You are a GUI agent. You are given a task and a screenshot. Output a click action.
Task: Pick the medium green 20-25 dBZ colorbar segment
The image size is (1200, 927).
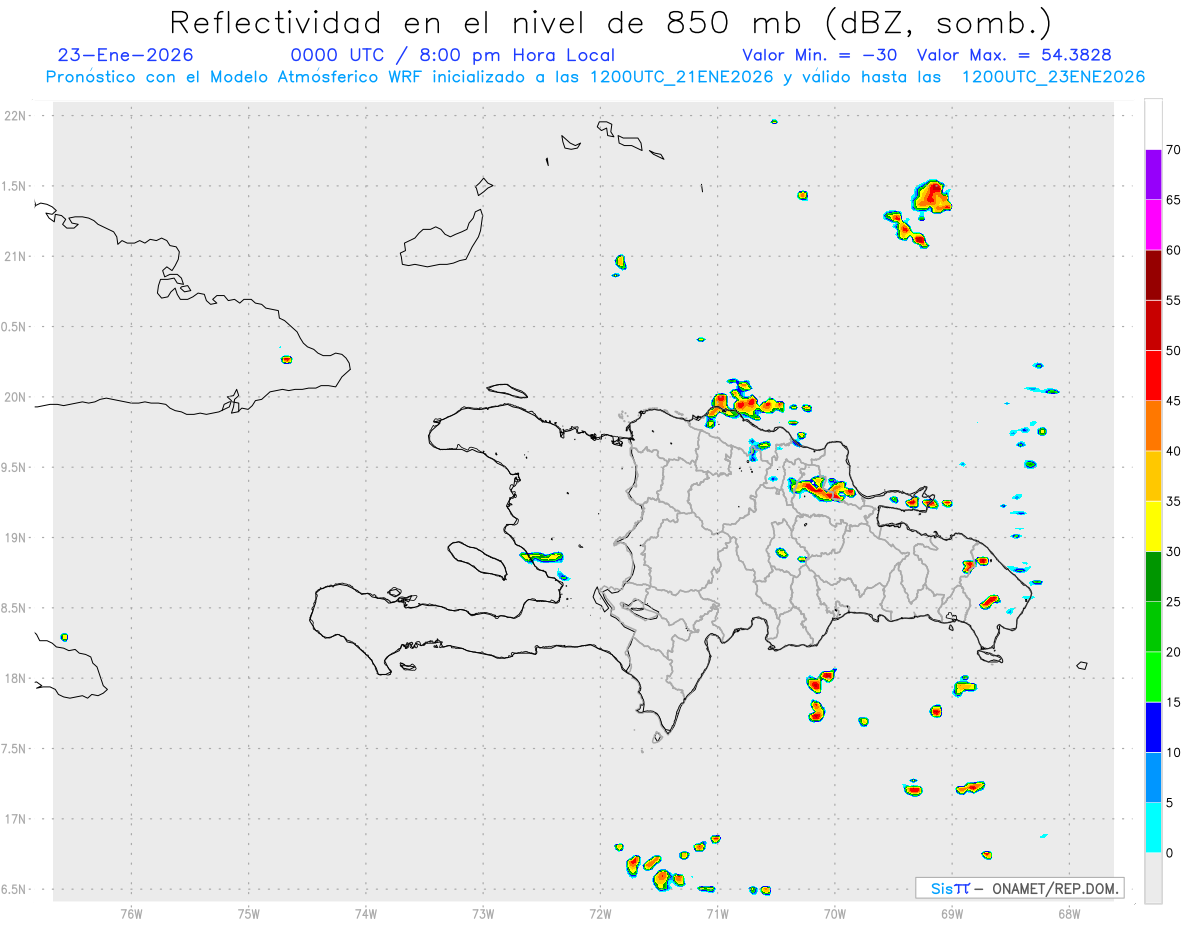pyautogui.click(x=1153, y=627)
